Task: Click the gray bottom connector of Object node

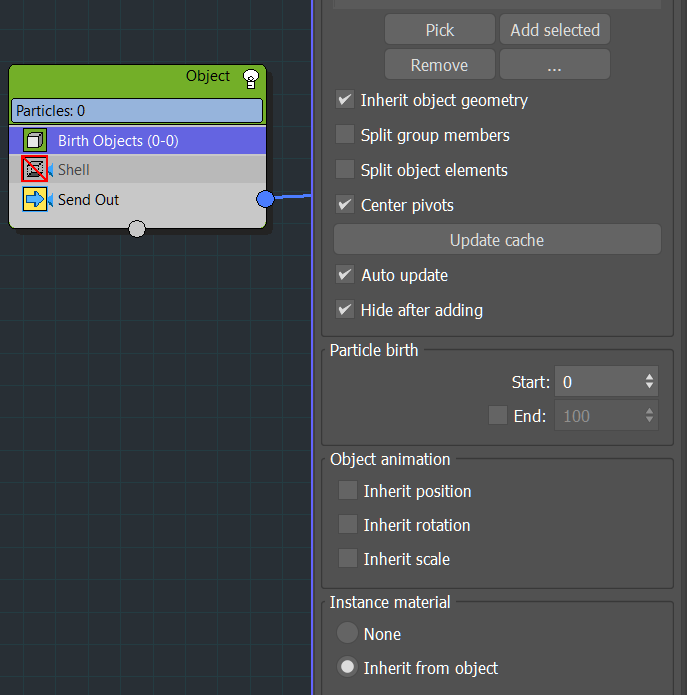Action: [138, 229]
